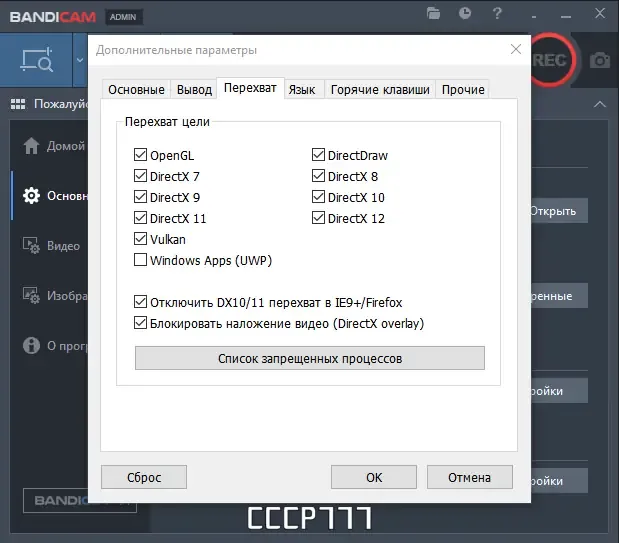This screenshot has width=619, height=543.
Task: Open О программе info in sidebar
Action: (x=54, y=346)
